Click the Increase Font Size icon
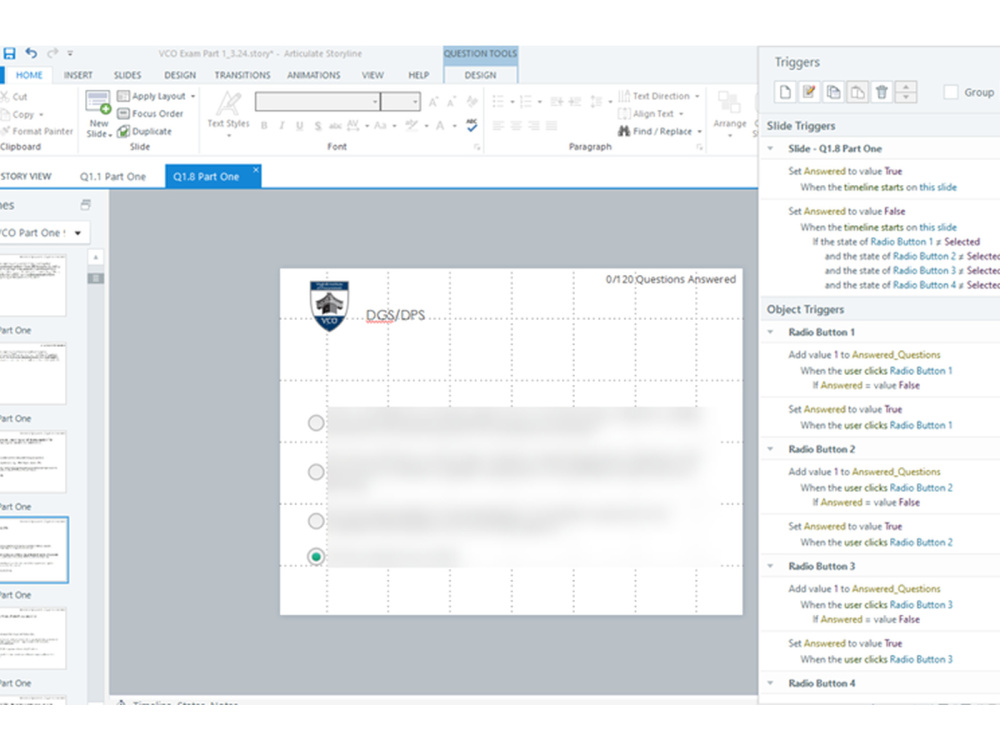 pyautogui.click(x=433, y=101)
